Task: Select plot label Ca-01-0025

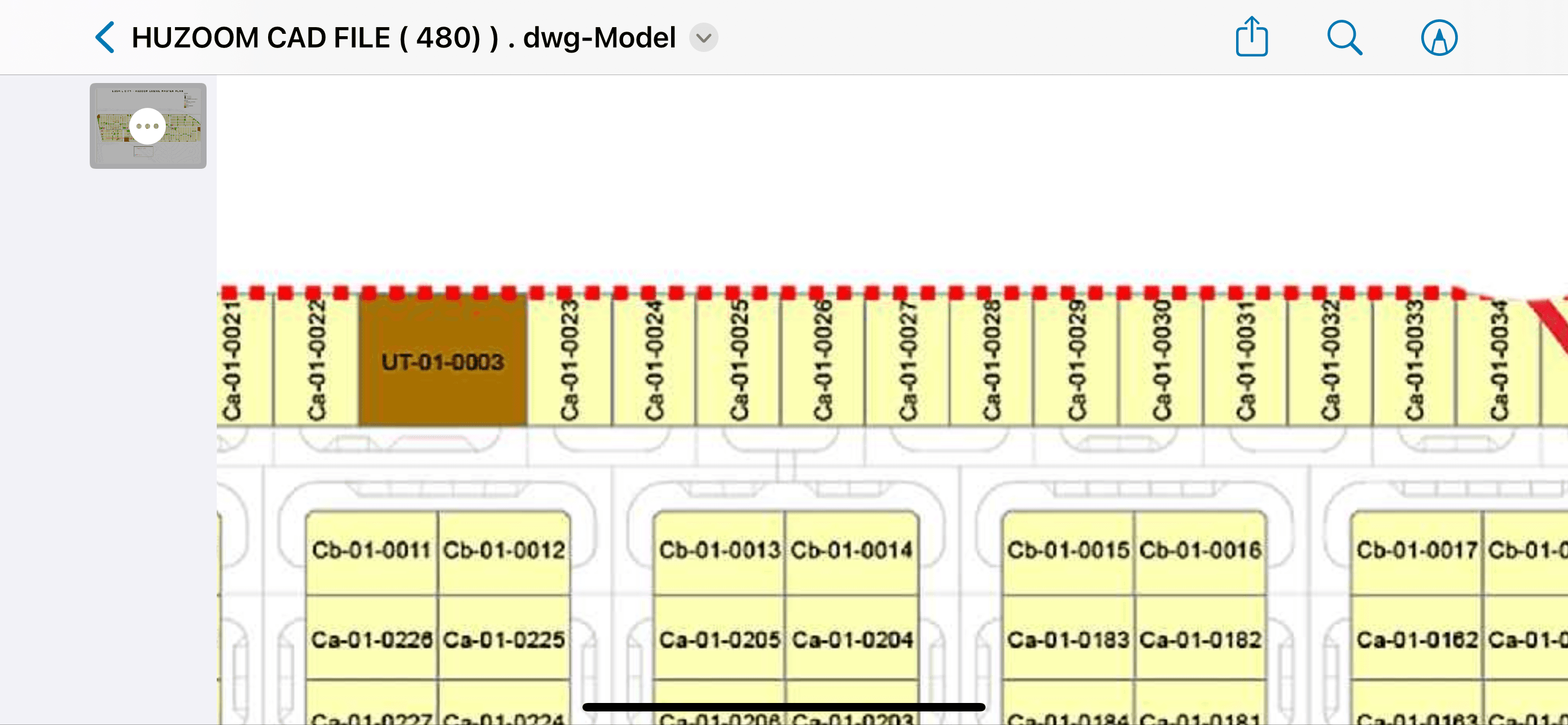Action: click(x=738, y=361)
